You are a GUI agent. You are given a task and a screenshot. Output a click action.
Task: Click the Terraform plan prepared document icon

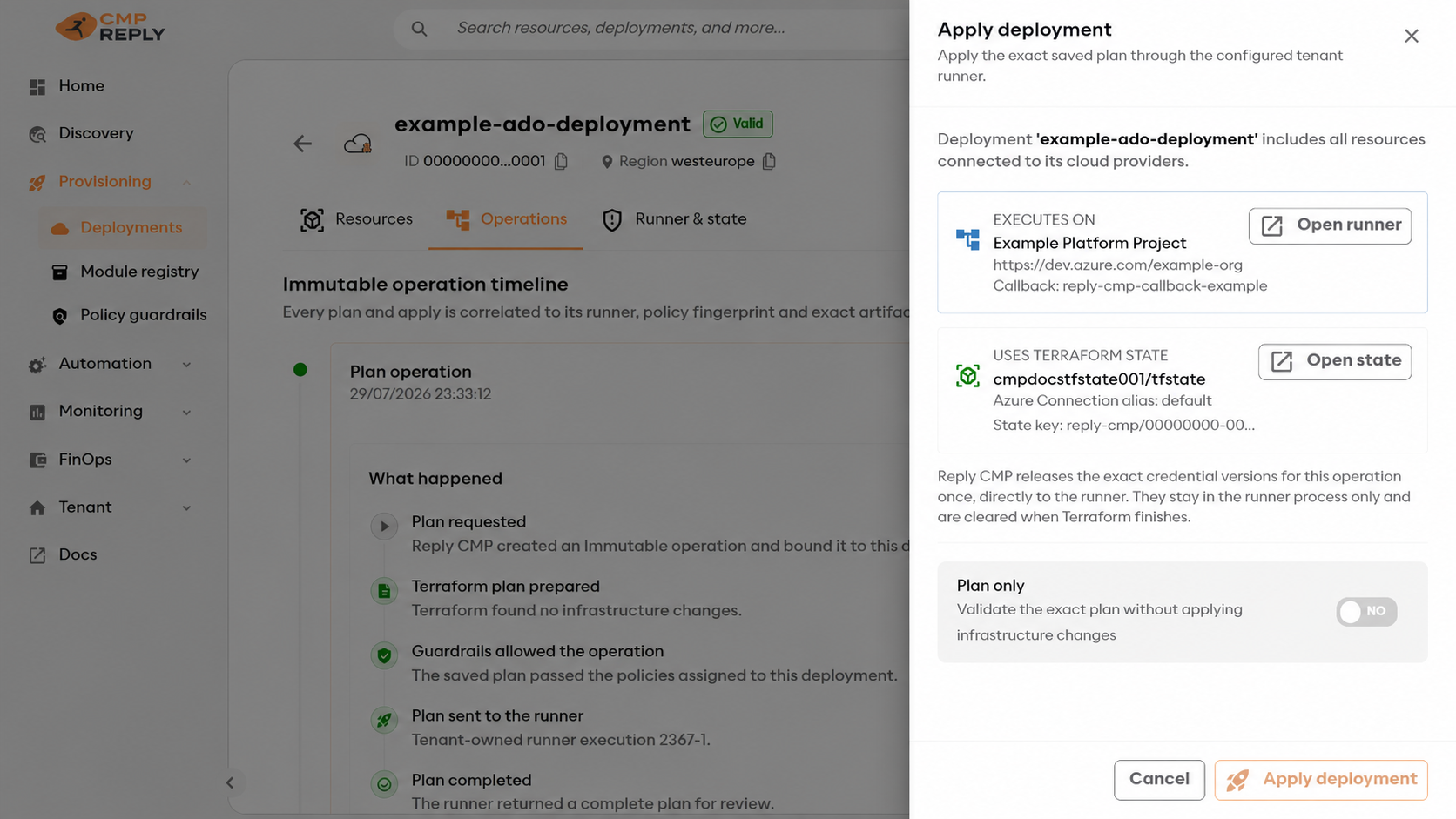384,591
